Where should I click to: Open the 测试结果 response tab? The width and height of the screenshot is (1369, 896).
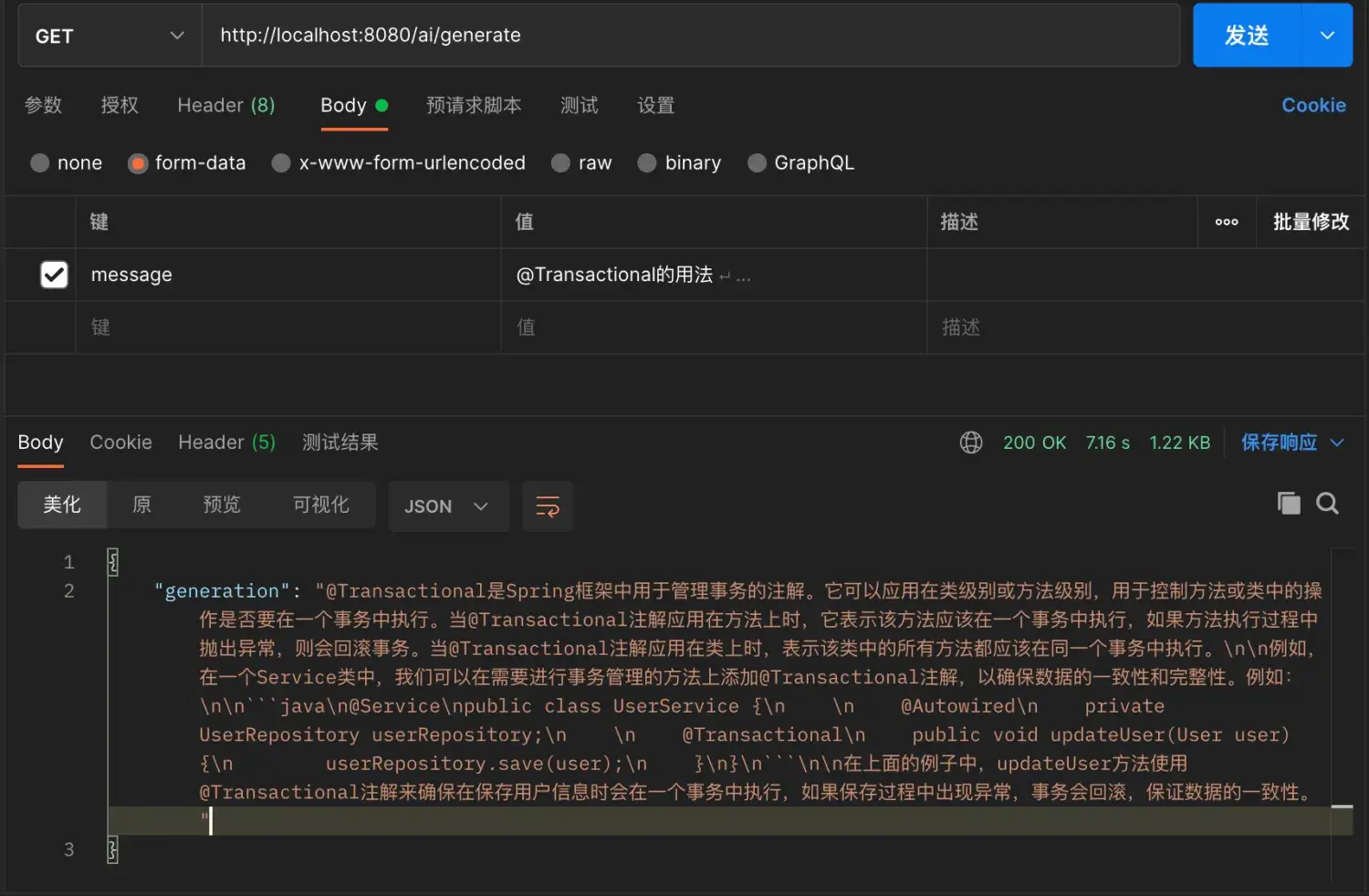click(340, 443)
